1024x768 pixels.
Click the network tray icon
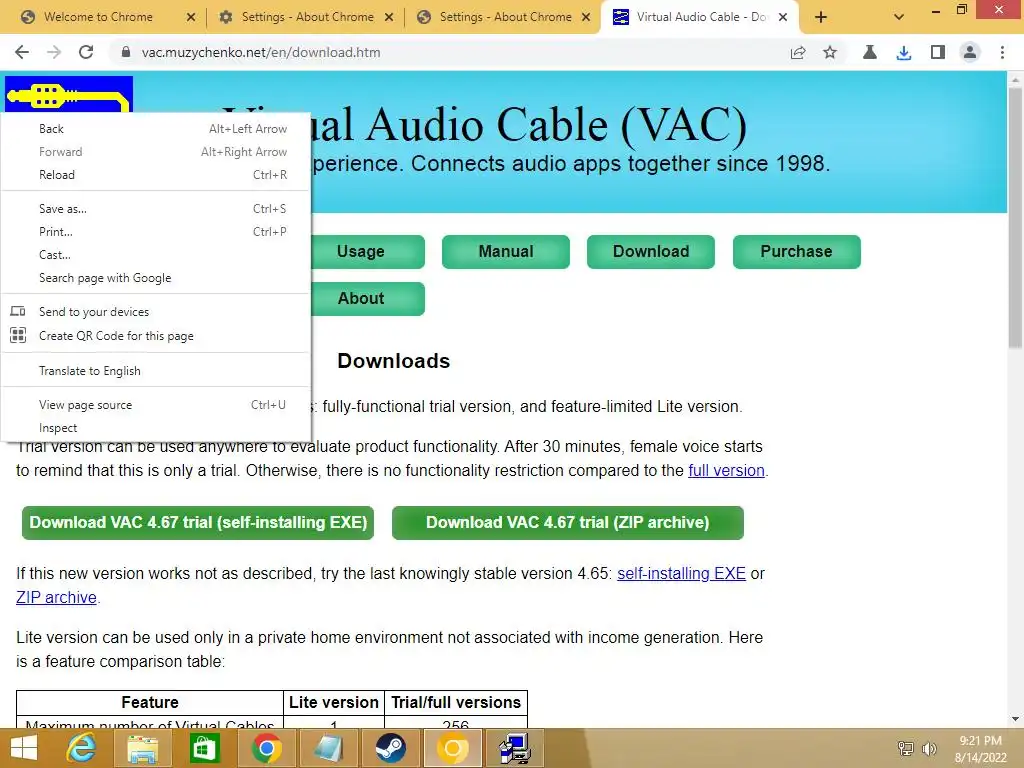coord(905,749)
